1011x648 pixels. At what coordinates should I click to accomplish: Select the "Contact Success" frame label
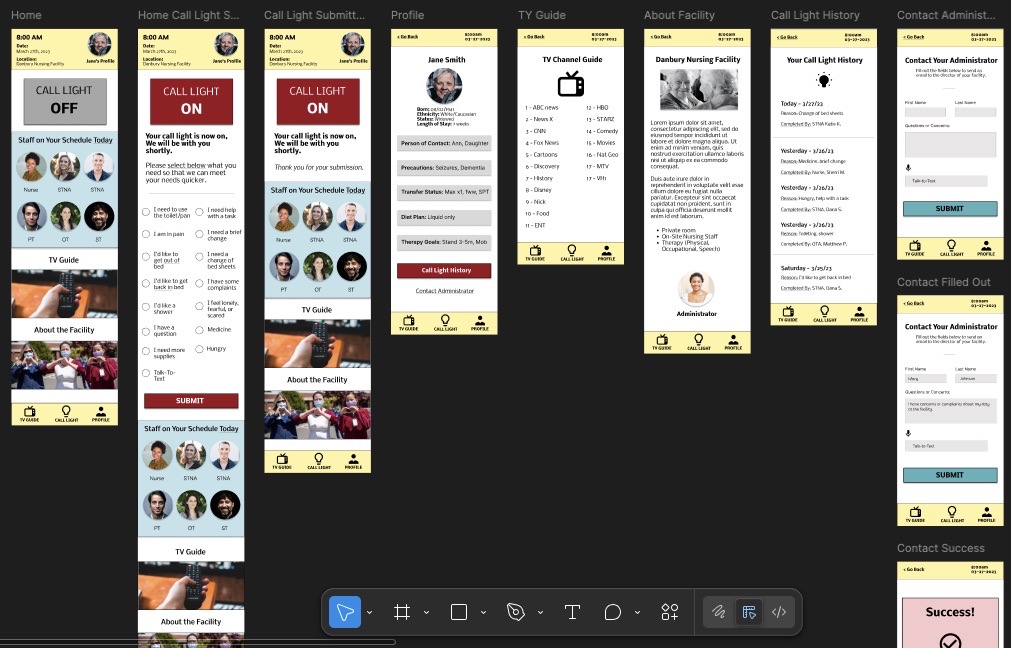940,548
